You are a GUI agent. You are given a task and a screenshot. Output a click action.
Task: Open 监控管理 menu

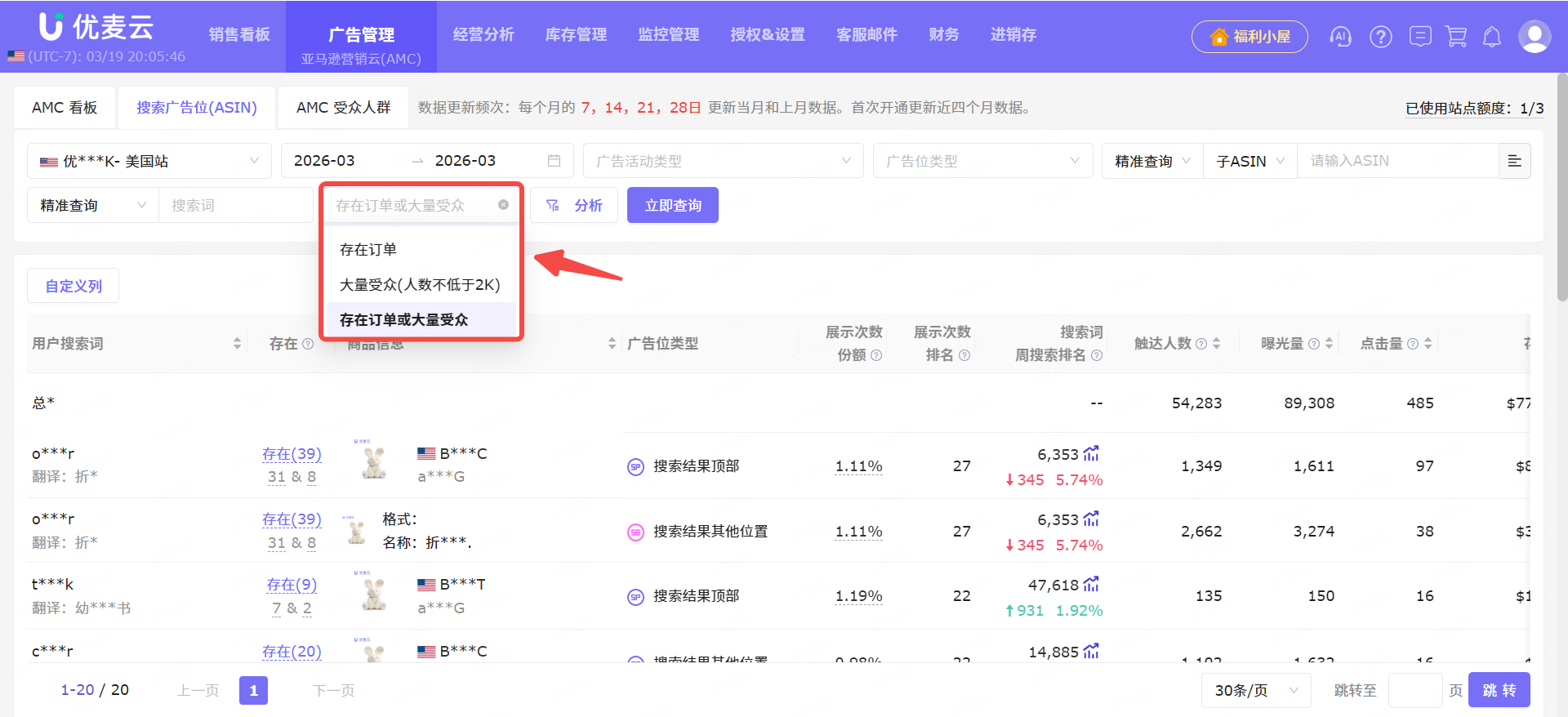point(669,34)
